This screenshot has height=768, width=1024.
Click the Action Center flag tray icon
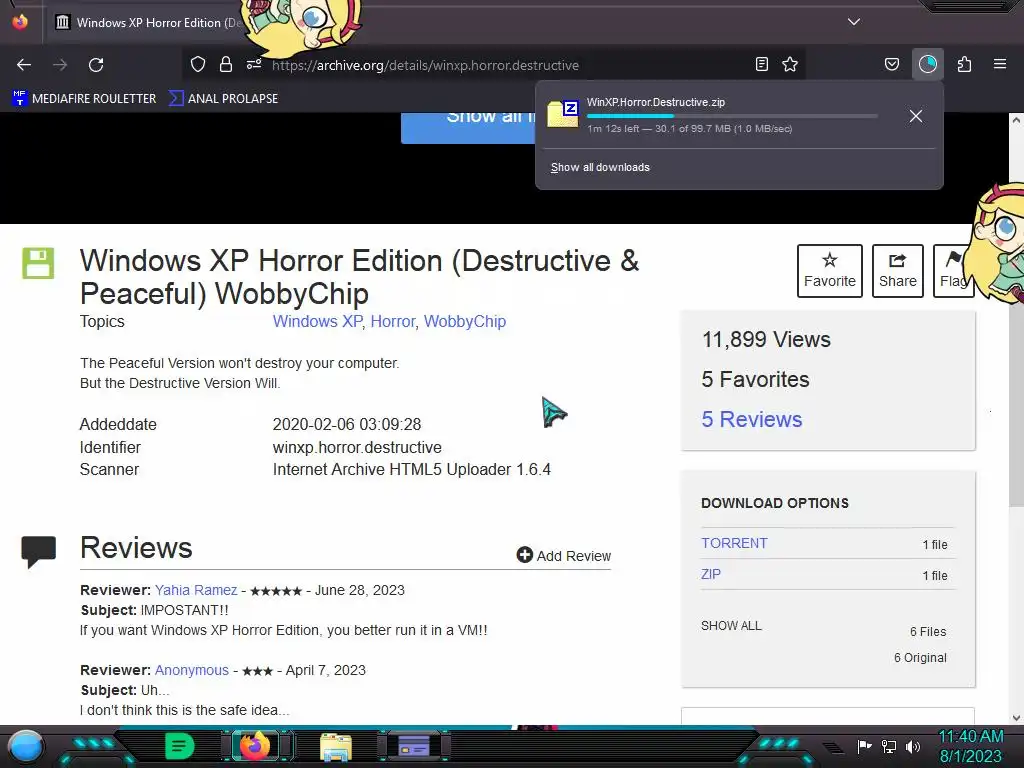coord(864,746)
